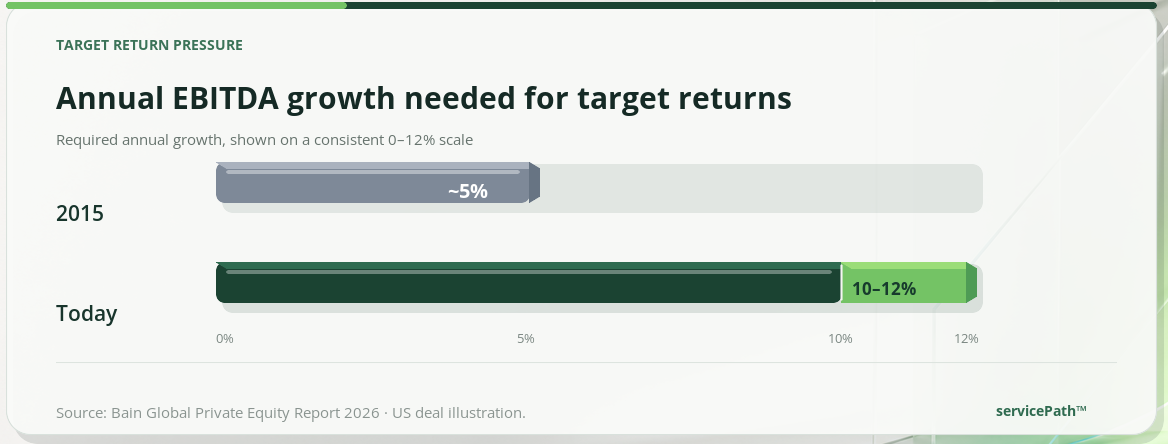Click the Annual EBITDA growth title
This screenshot has width=1168, height=444.
pyautogui.click(x=424, y=98)
